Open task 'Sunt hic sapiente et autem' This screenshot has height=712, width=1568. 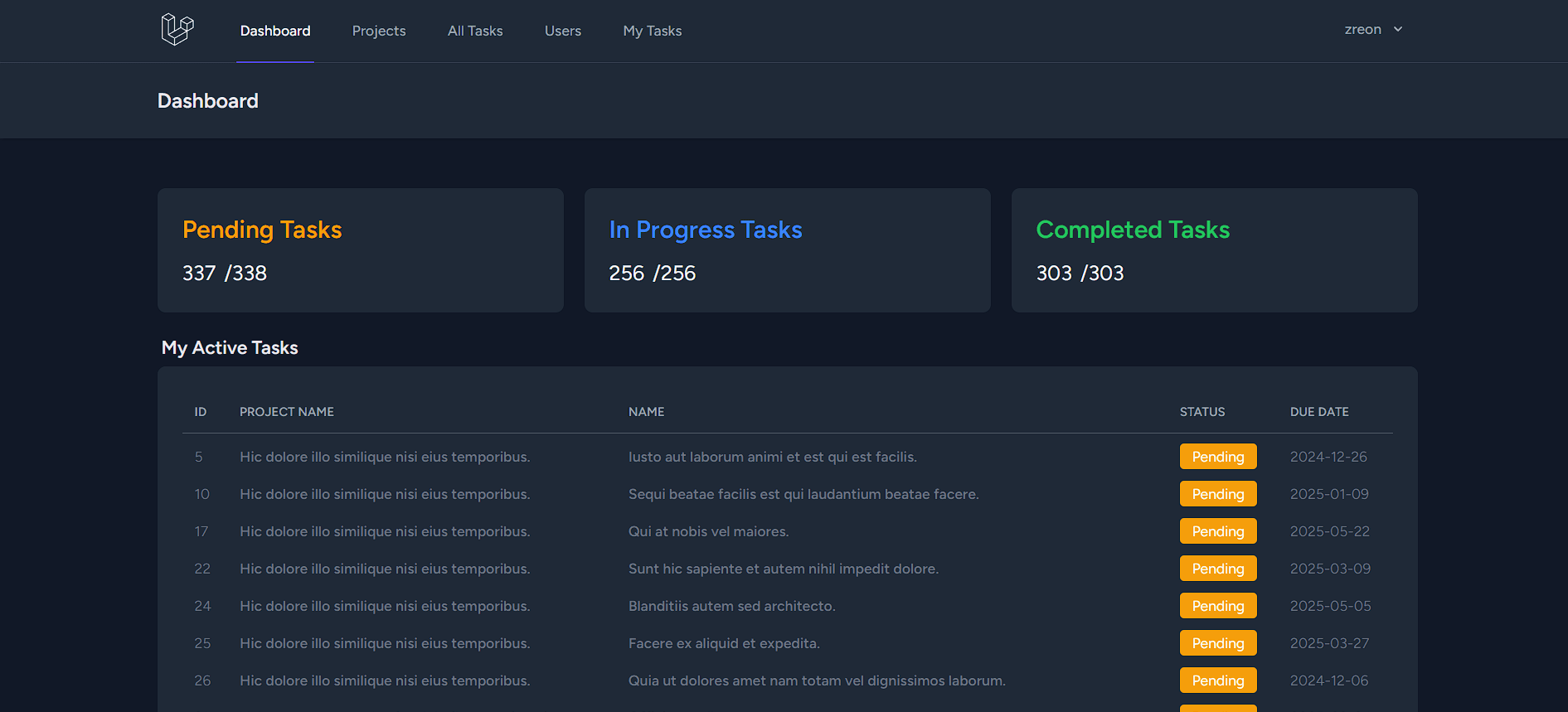[784, 569]
